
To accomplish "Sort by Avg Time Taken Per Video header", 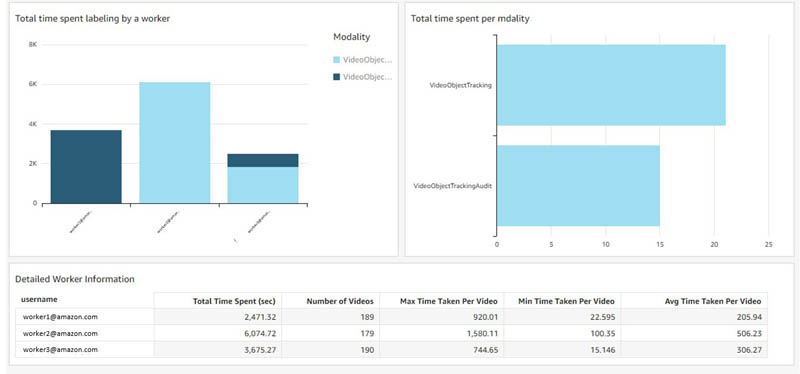I will [713, 301].
